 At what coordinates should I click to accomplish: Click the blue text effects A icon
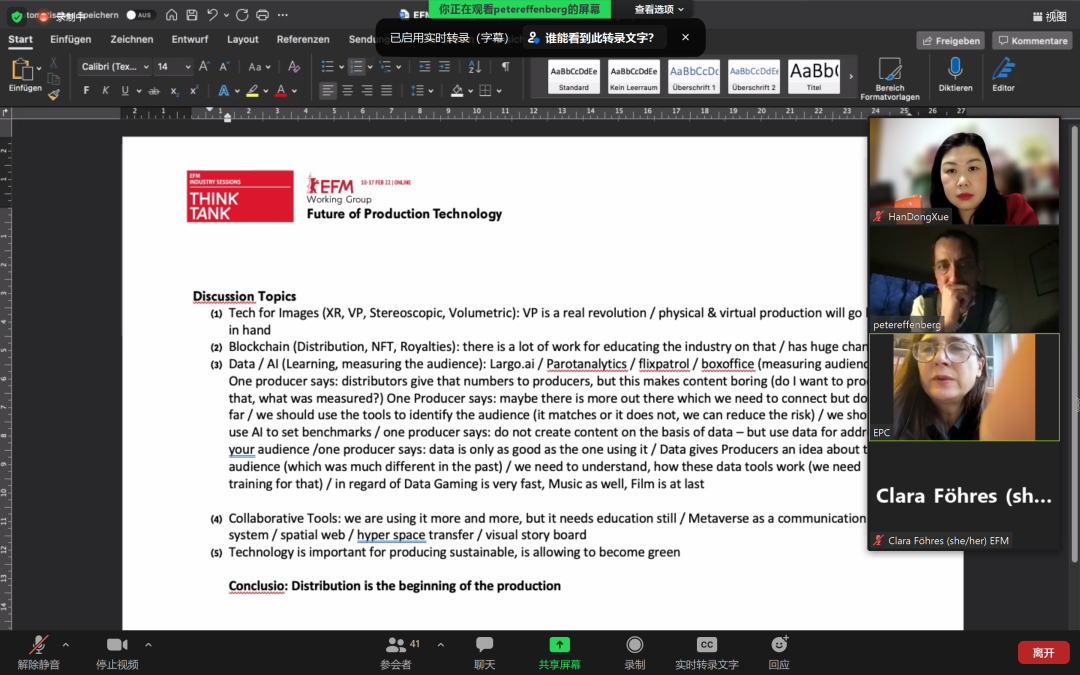point(223,90)
